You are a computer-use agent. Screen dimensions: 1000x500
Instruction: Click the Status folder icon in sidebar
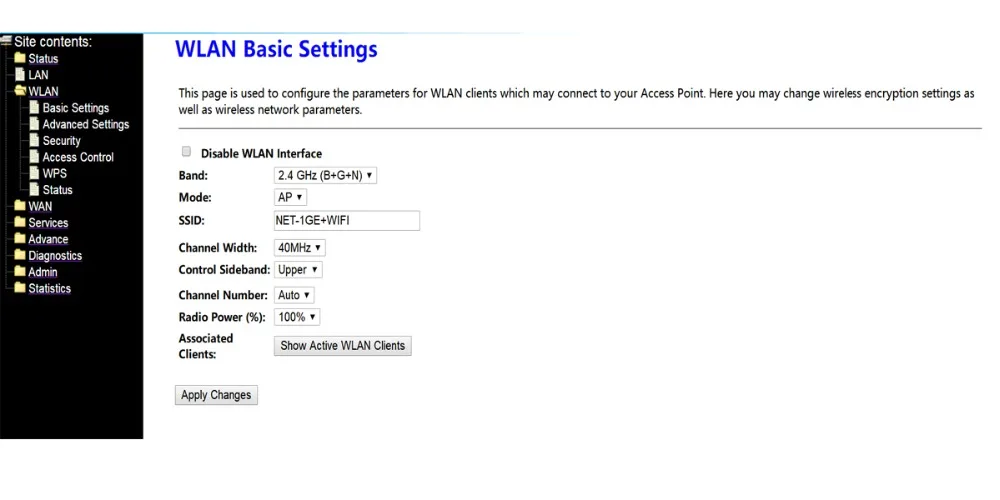tap(20, 58)
